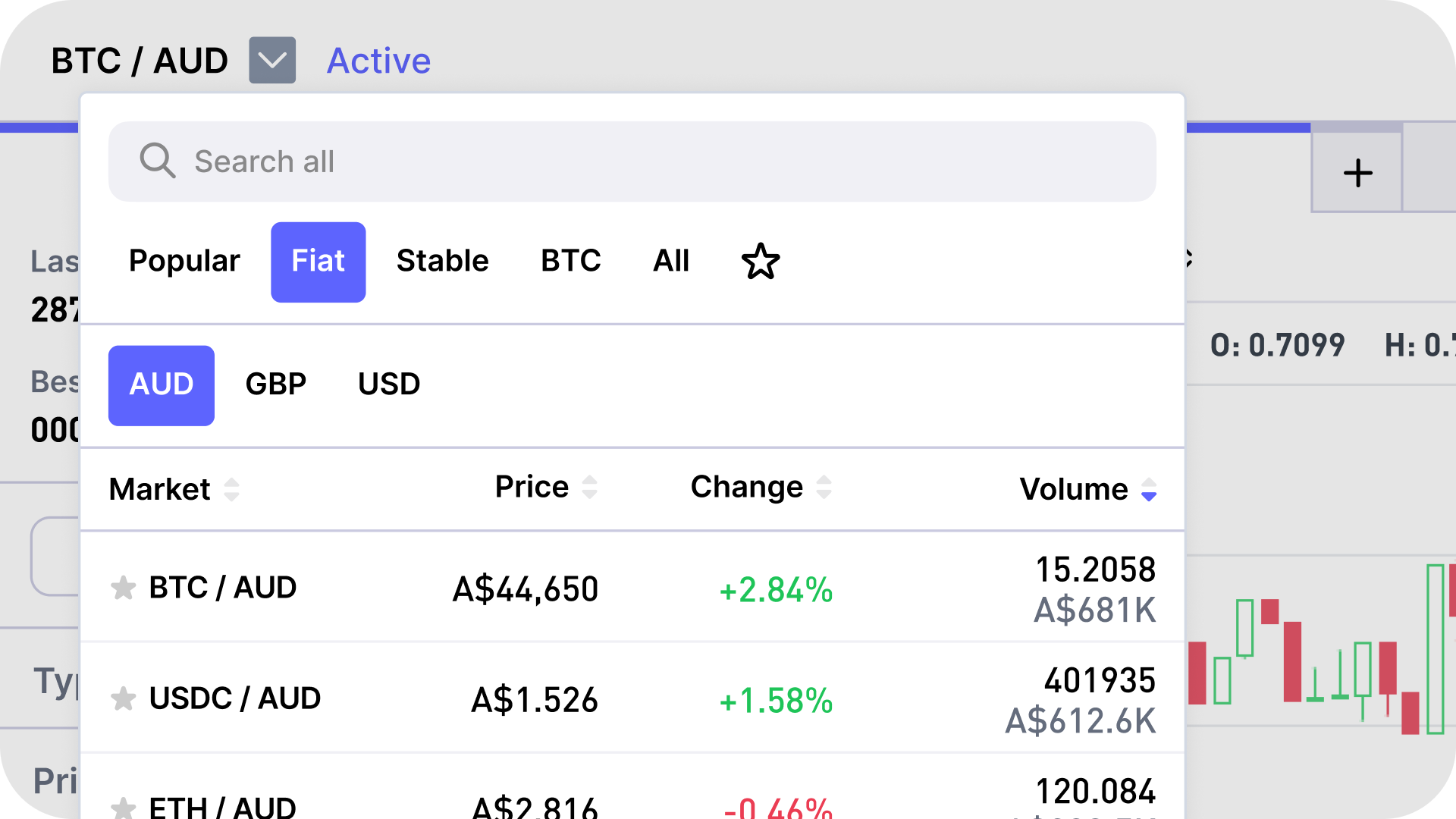Favorite the BTC / AUD market row
This screenshot has width=1456, height=819.
[x=123, y=588]
